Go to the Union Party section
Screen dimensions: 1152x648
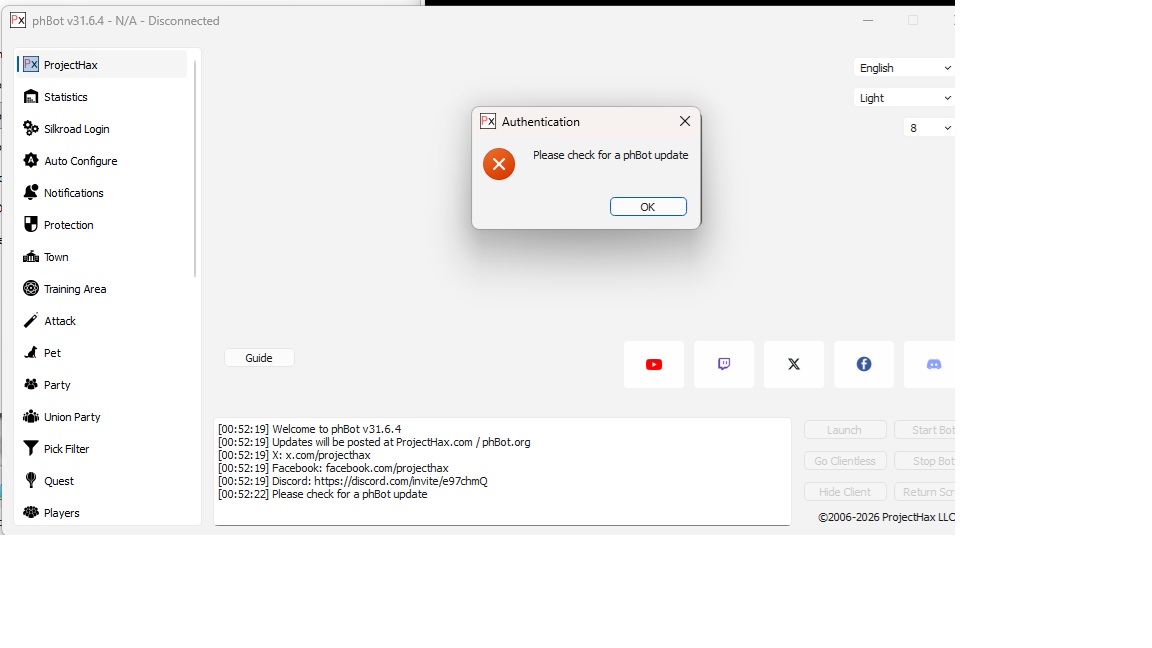[72, 417]
